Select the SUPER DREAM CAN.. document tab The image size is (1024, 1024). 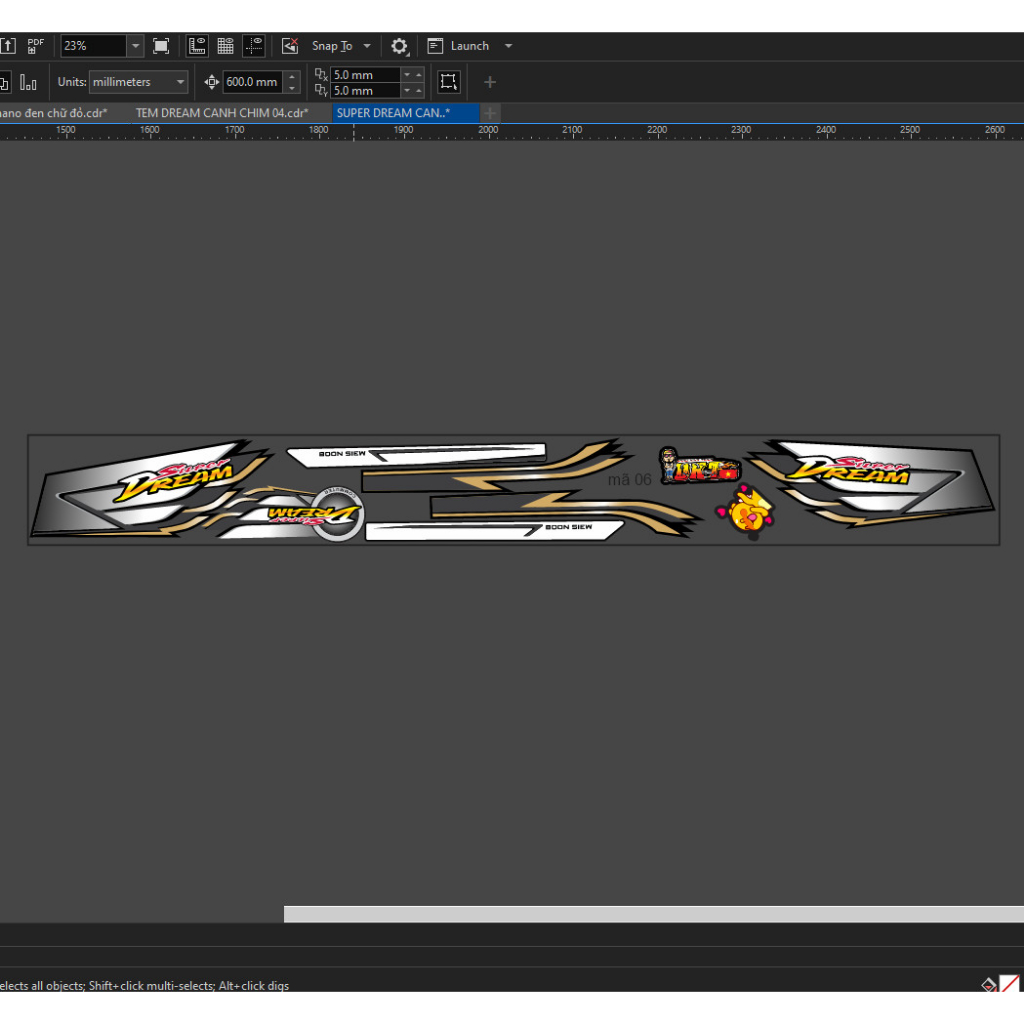click(394, 113)
